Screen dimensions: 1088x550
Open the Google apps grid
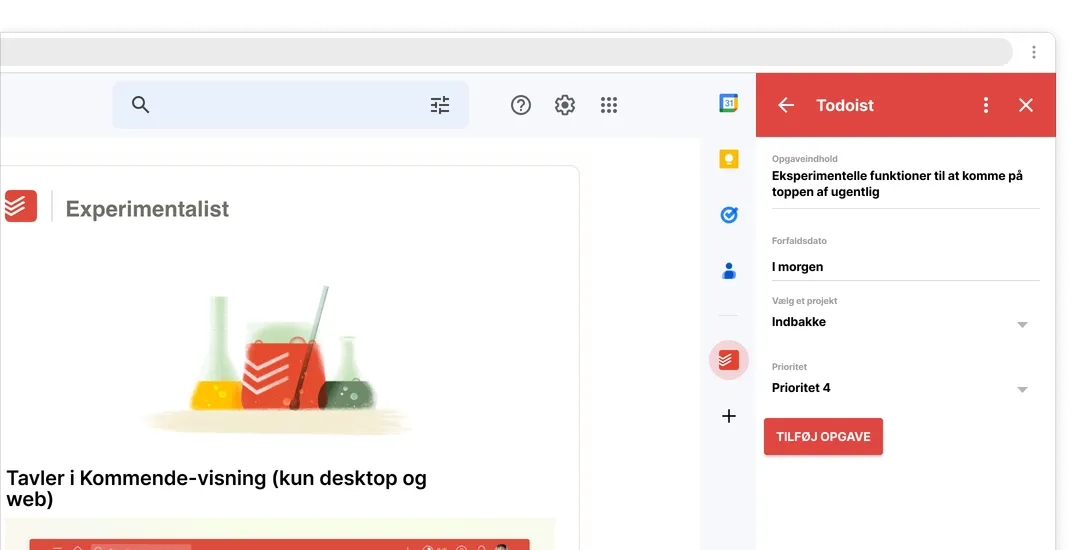[x=609, y=105]
